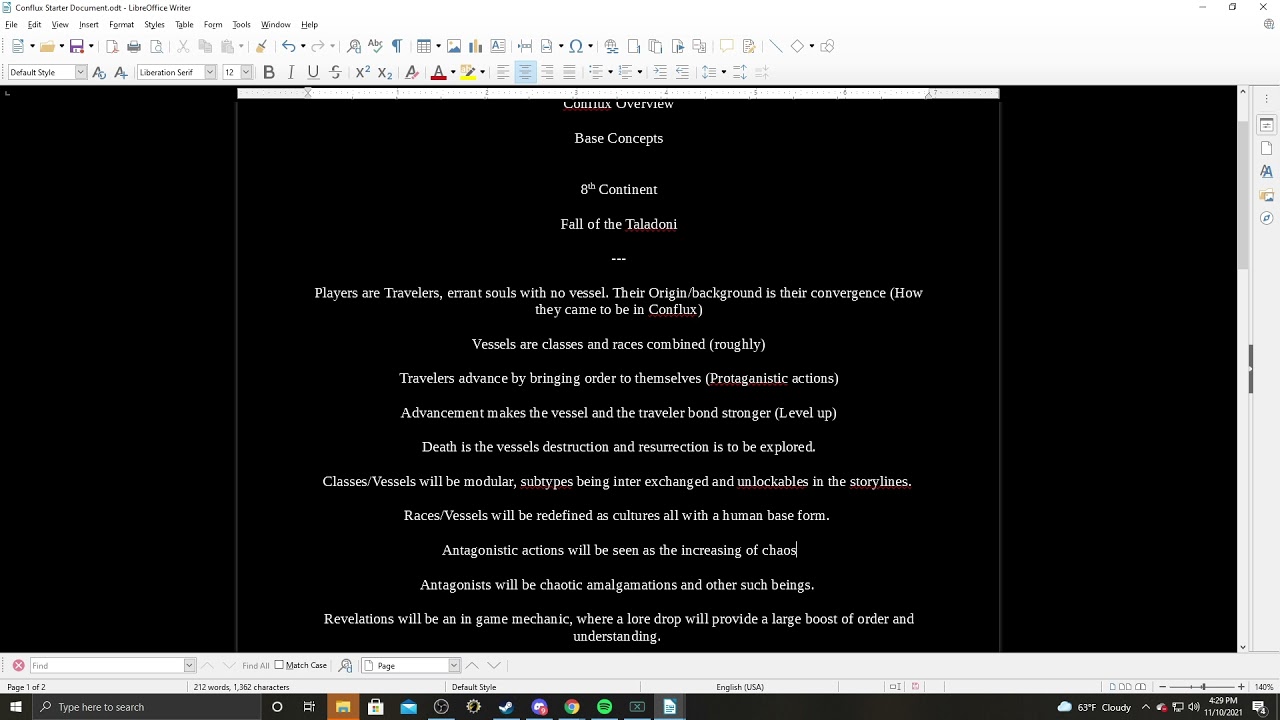Insert an image
Viewport: 1280px width, 720px height.
454,46
